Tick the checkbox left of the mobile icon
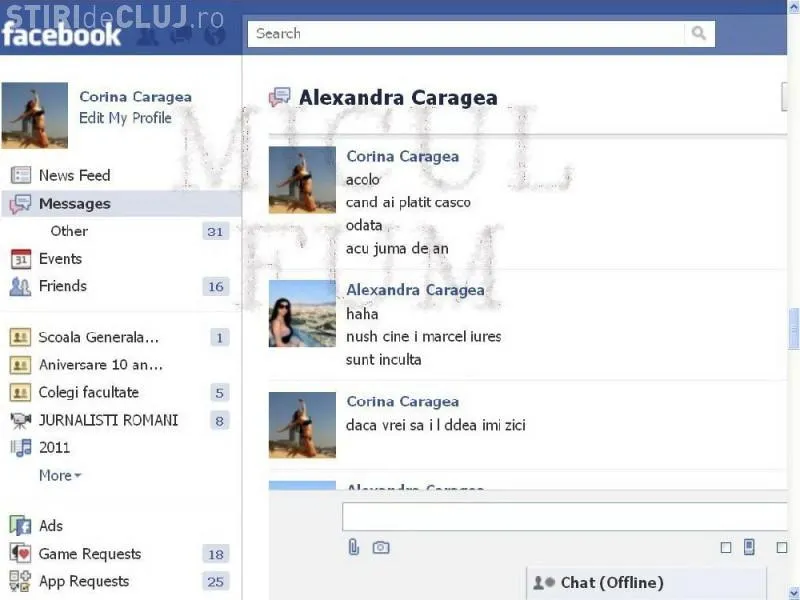The image size is (800, 600). (x=726, y=548)
